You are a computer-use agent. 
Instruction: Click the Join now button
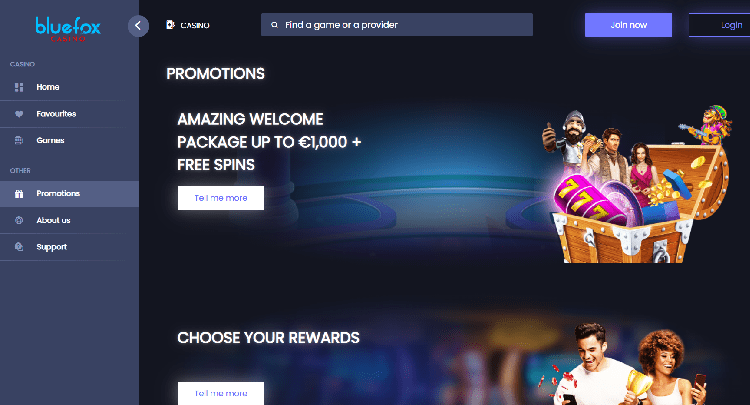click(x=628, y=25)
